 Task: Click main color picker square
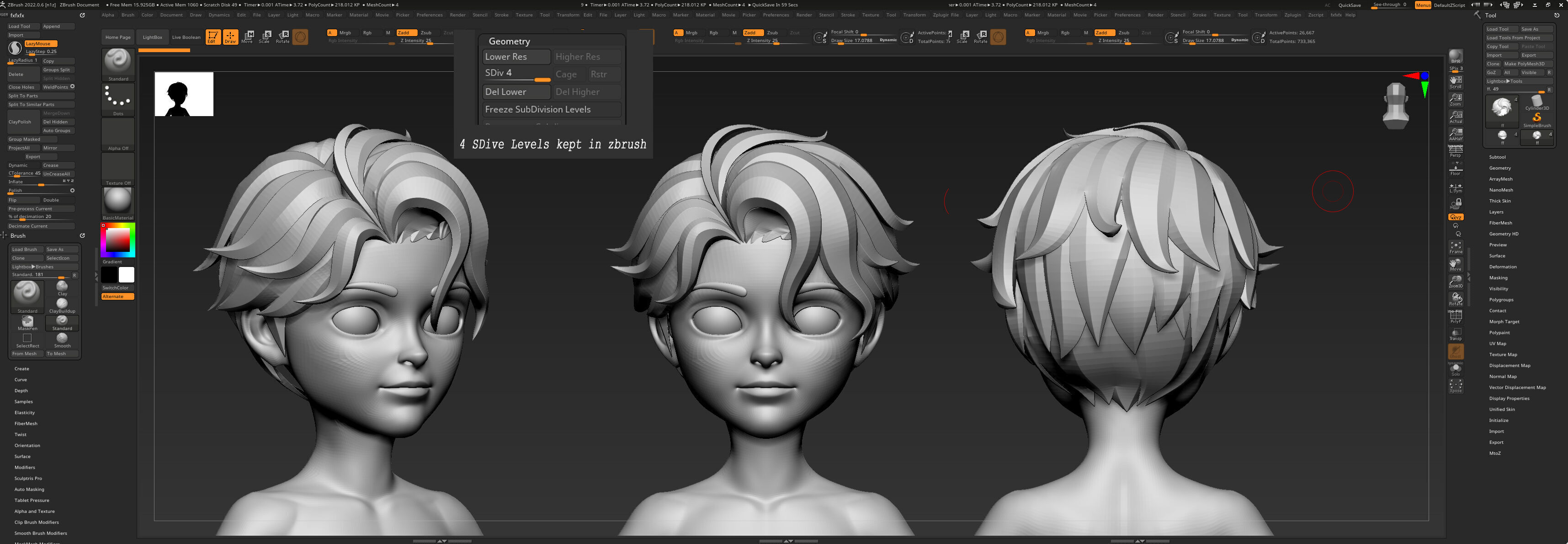tap(118, 240)
